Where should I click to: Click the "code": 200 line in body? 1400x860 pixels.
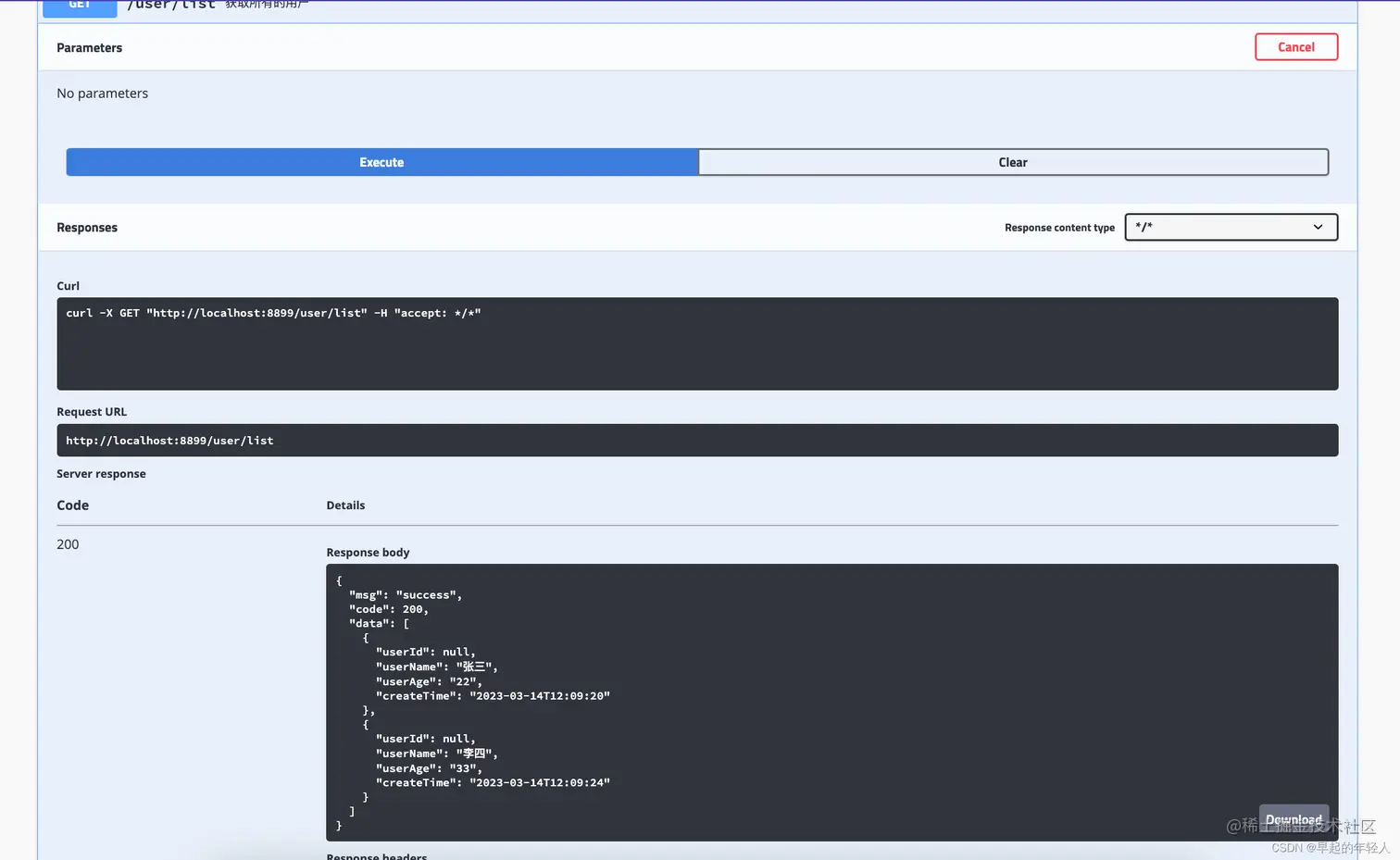[x=389, y=609]
